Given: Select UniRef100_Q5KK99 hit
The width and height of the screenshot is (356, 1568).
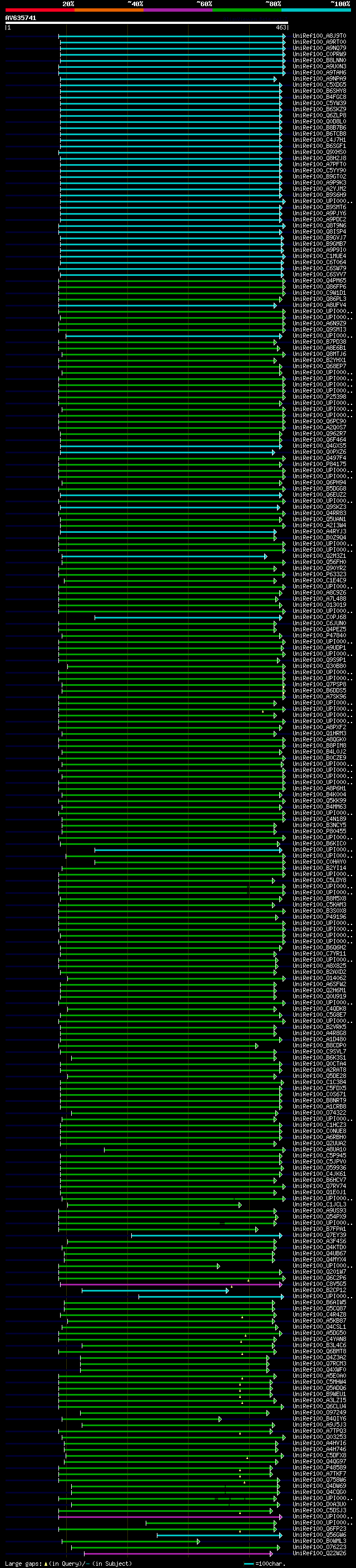Looking at the screenshot, I should pyautogui.click(x=319, y=801).
